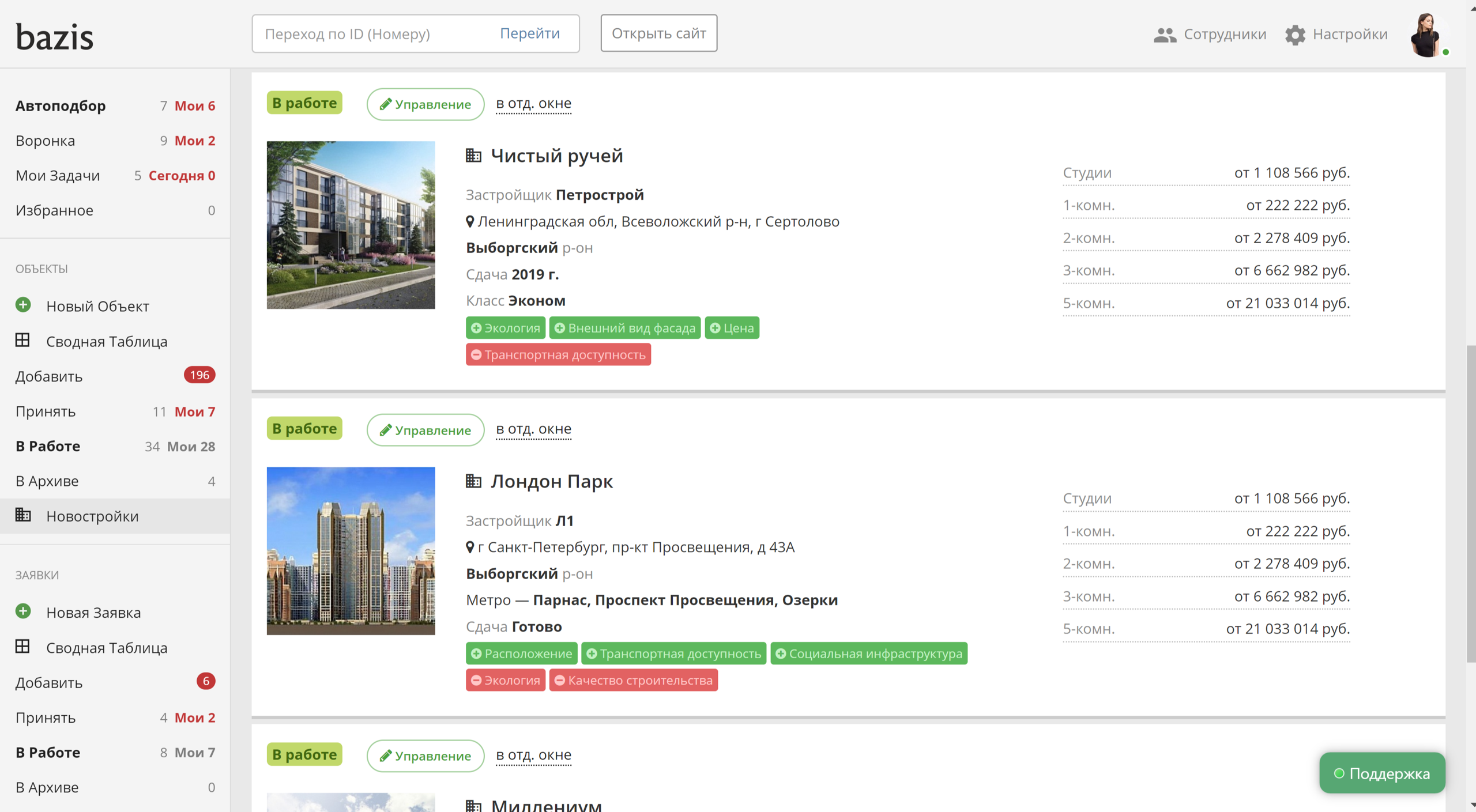Click Перейти link in ID field
1476x812 pixels.
tap(529, 33)
